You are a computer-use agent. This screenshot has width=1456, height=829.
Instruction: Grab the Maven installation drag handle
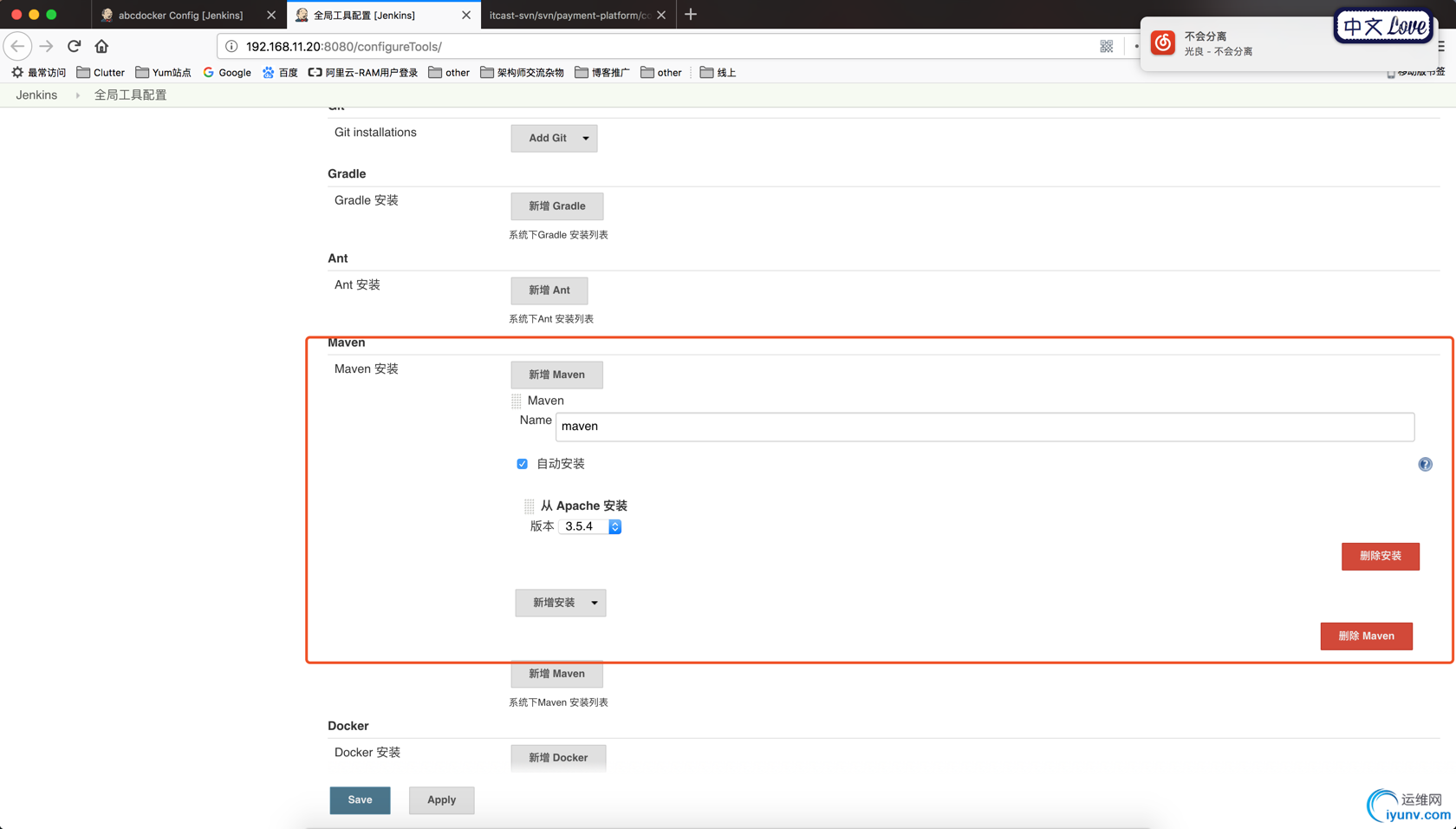pos(517,401)
